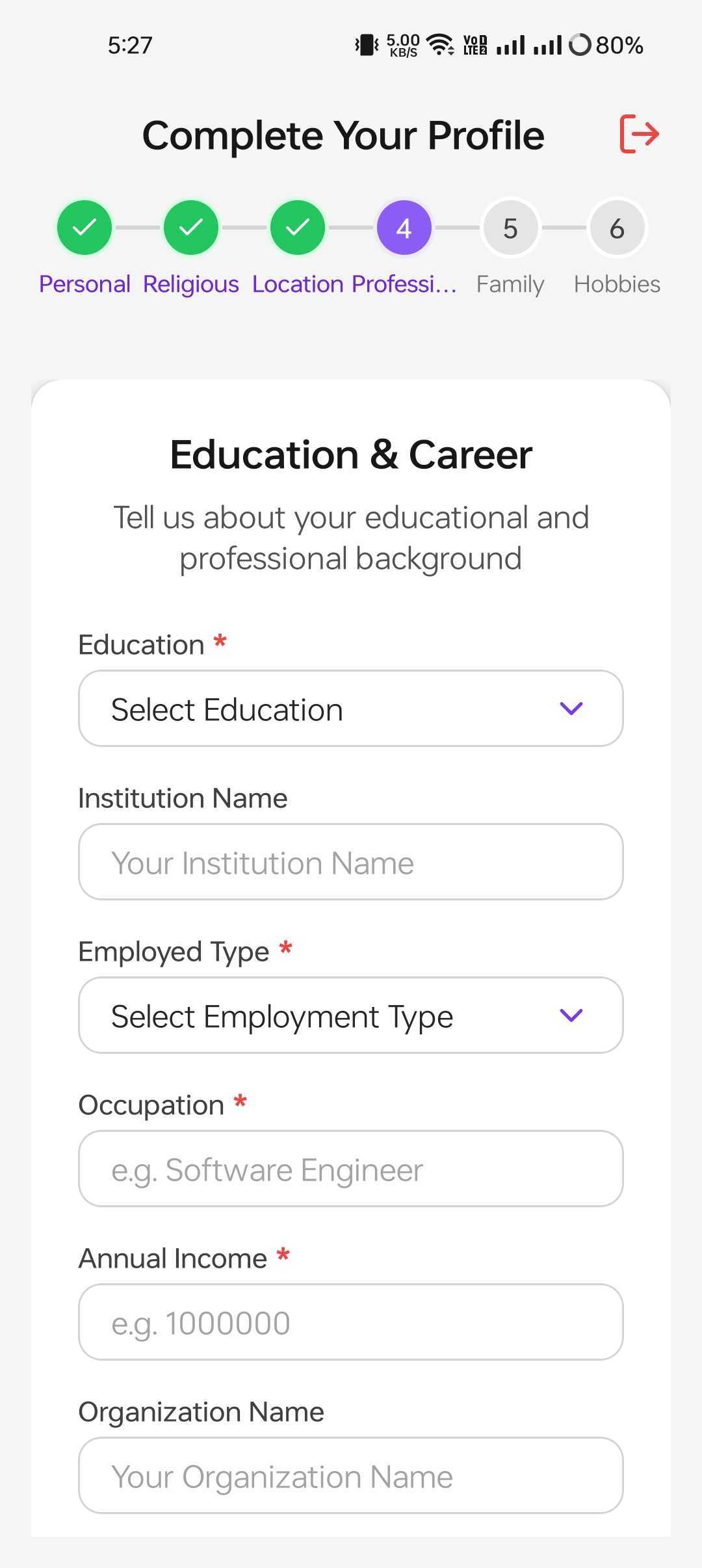Tap the Organization Name input field
702x1568 pixels.
click(x=351, y=1476)
